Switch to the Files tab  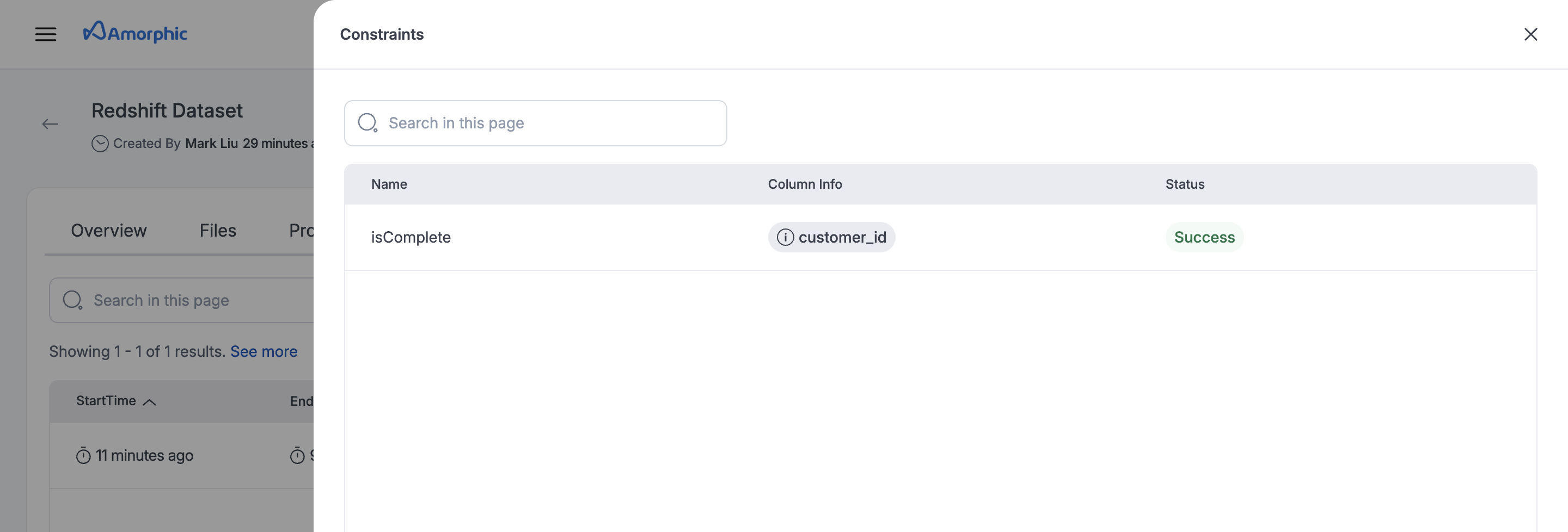(217, 231)
